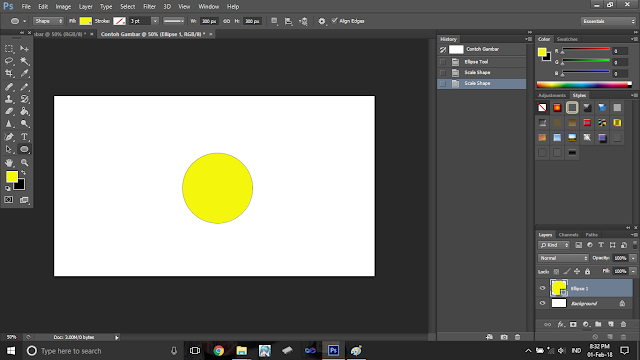Select the Rectangular Marquee tool
This screenshot has height=360, width=640.
click(9, 49)
